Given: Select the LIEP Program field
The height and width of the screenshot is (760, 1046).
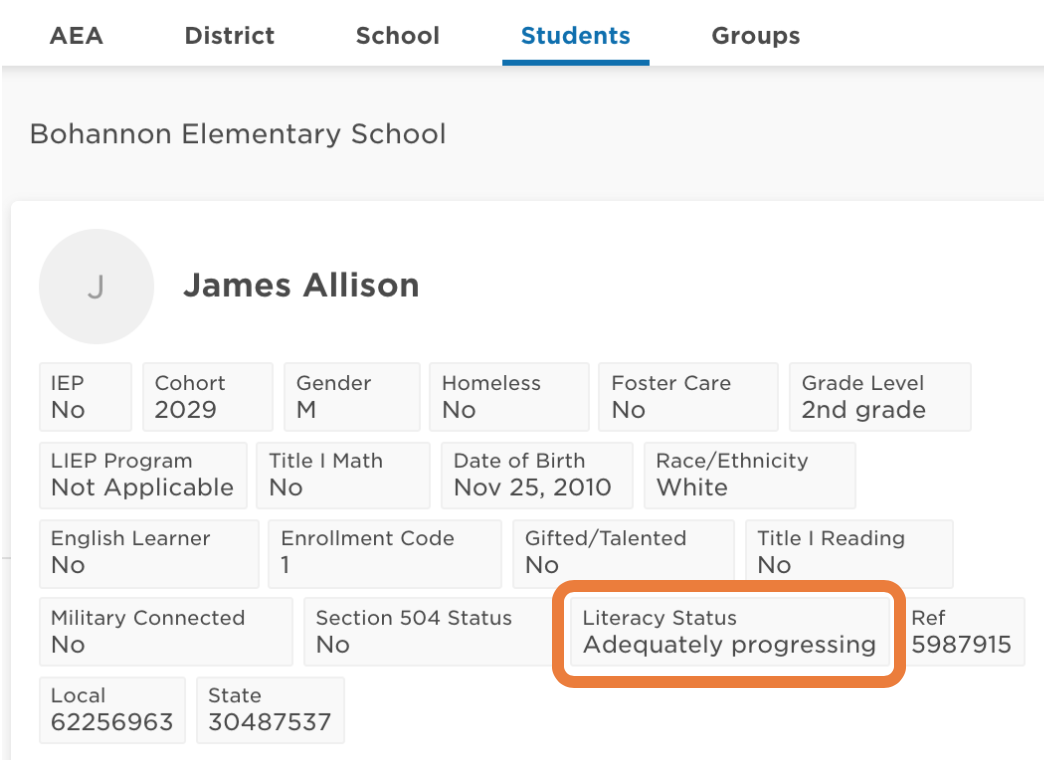Looking at the screenshot, I should [142, 475].
